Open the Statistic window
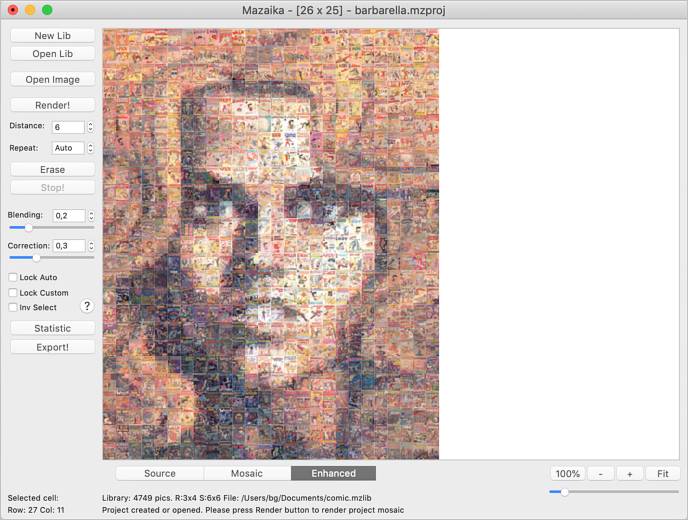 [x=52, y=328]
